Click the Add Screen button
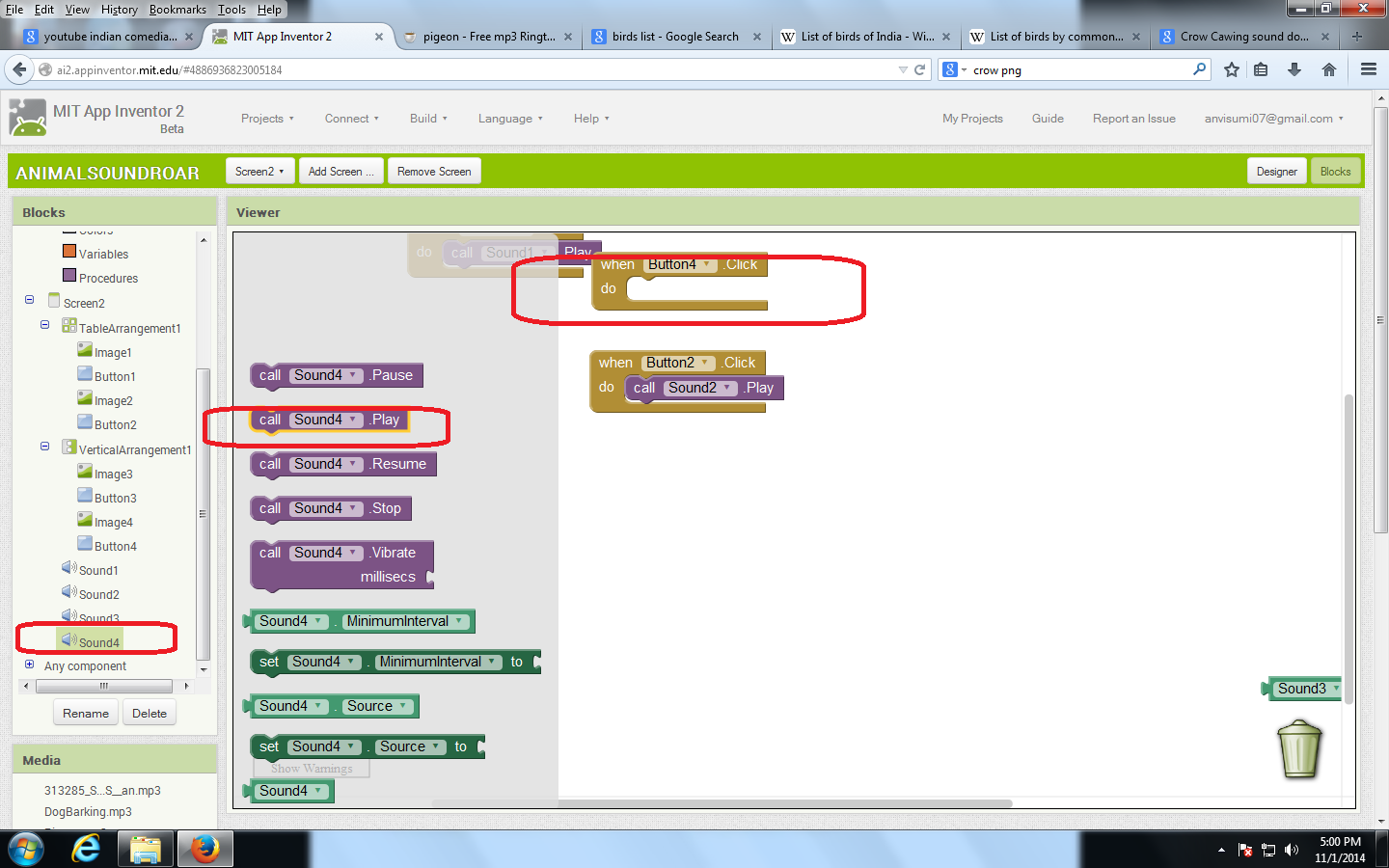1389x868 pixels. 340,171
